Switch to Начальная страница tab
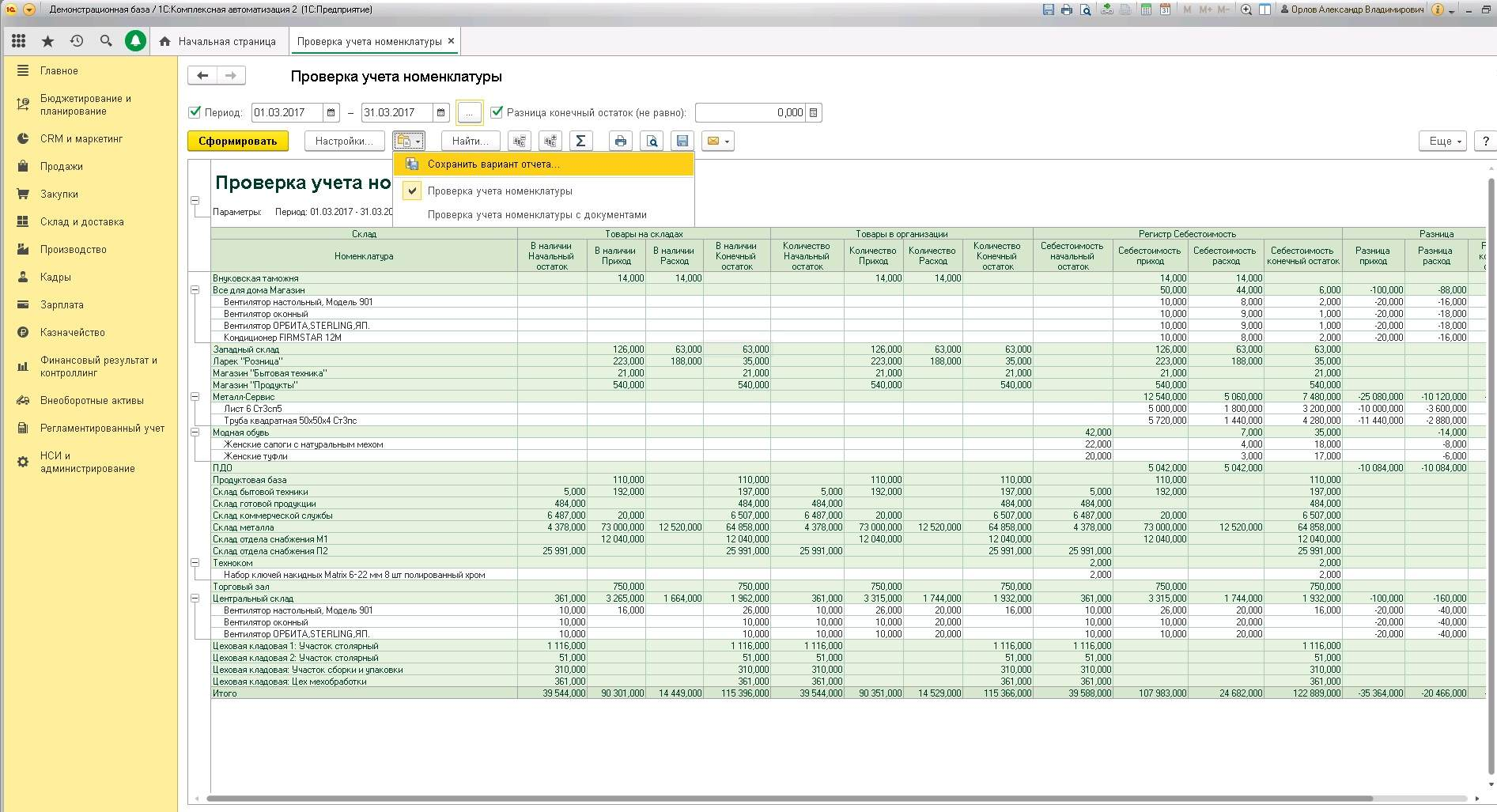Image resolution: width=1497 pixels, height=812 pixels. (x=217, y=41)
